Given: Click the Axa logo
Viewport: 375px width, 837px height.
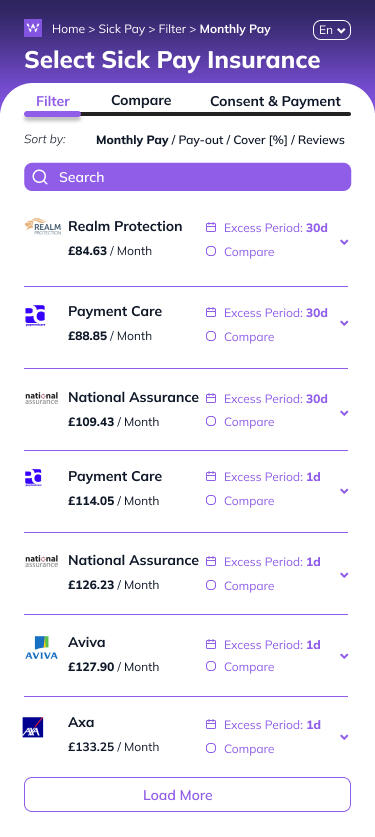Looking at the screenshot, I should (x=33, y=727).
